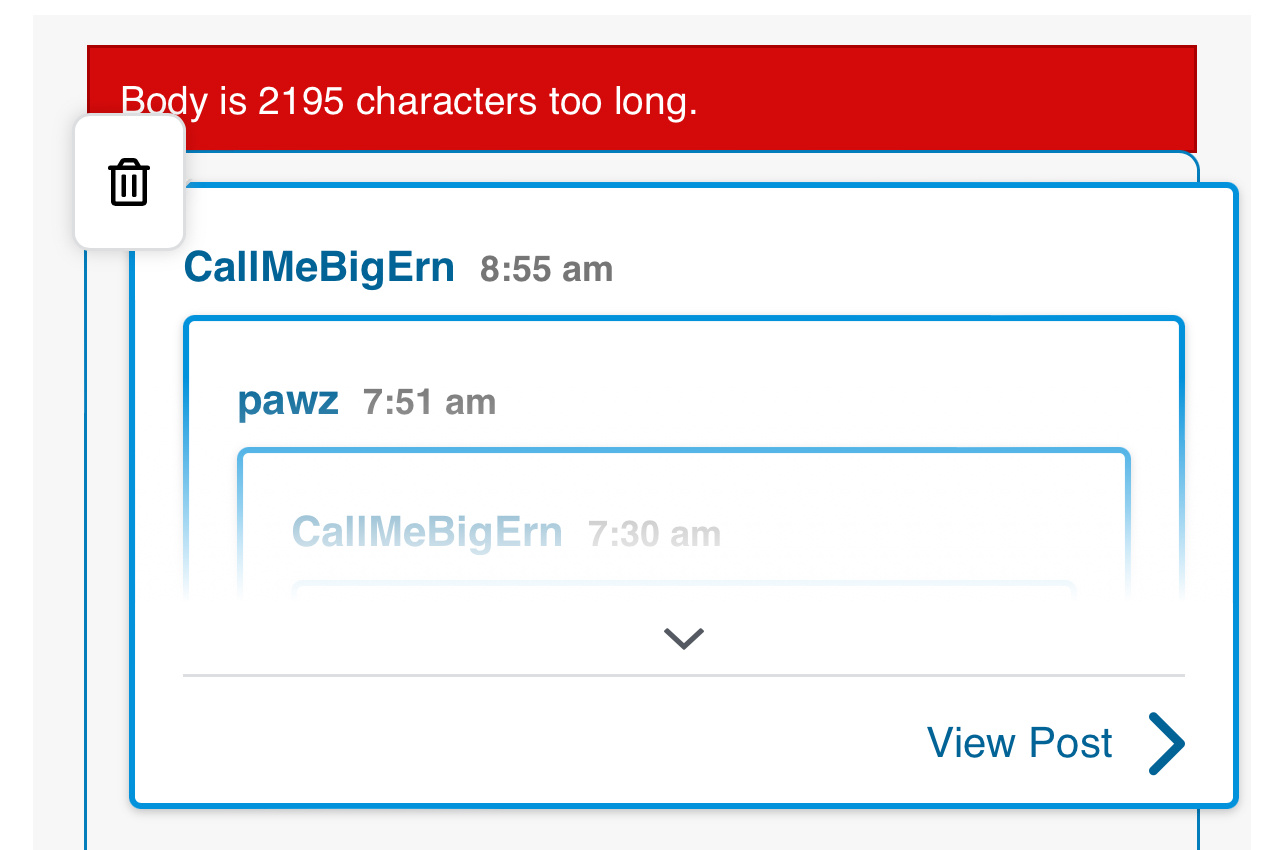Click the 7:51 am timestamp
The height and width of the screenshot is (850, 1284).
pyautogui.click(x=429, y=402)
